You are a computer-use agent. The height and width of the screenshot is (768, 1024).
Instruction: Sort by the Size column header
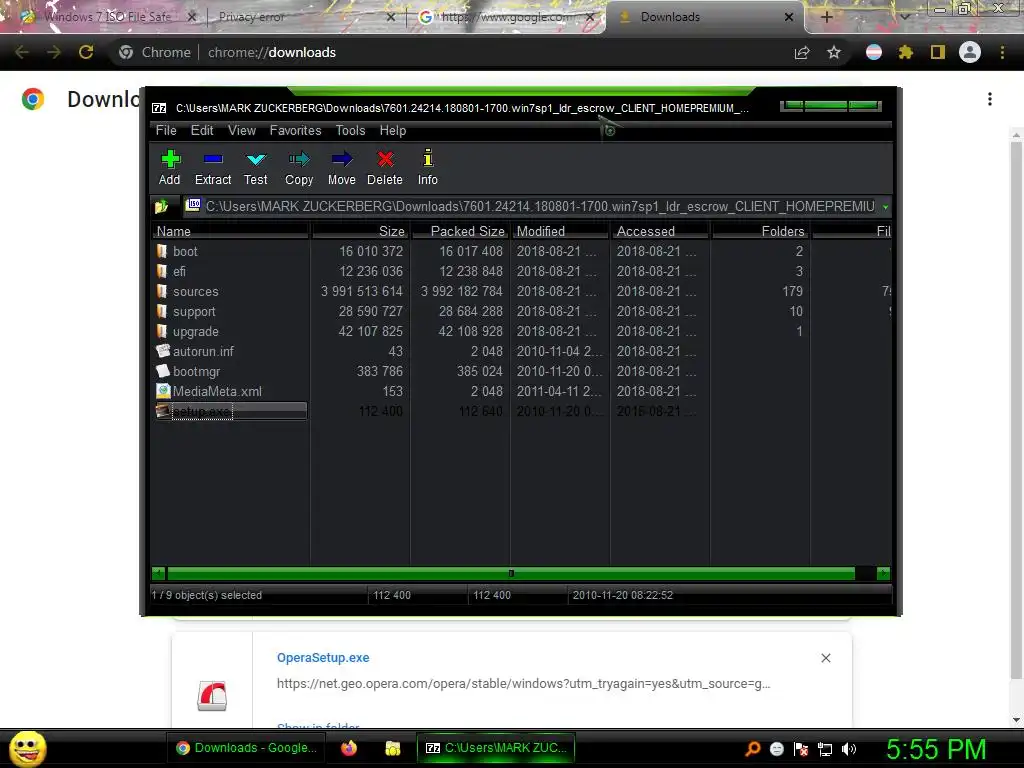click(x=360, y=231)
